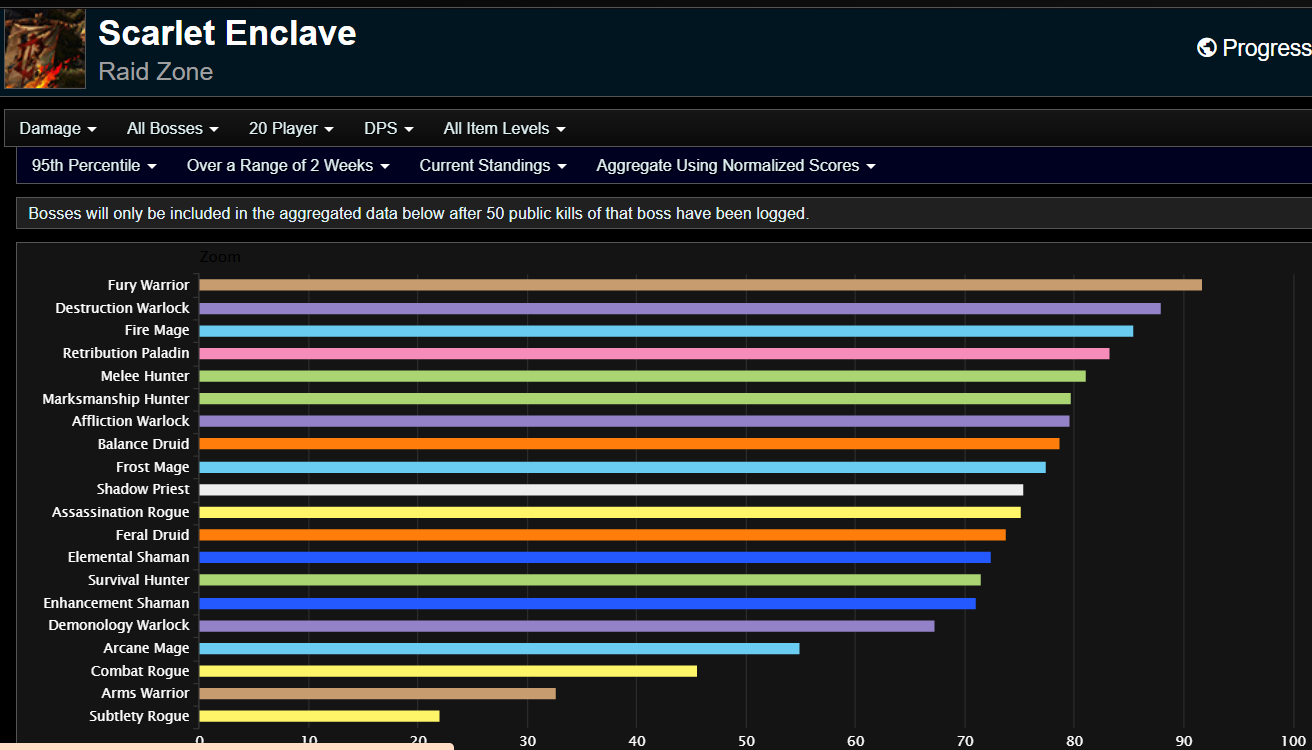The height and width of the screenshot is (750, 1312).
Task: Select the Enhancement Shaman label
Action: (x=116, y=603)
